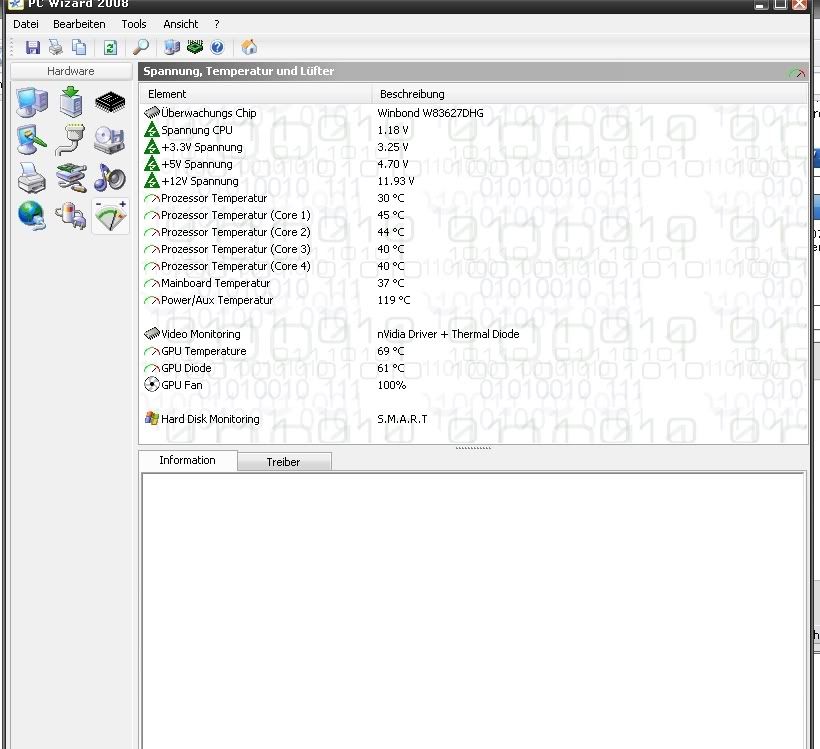
Task: Select the GPU Diode row
Action: tap(473, 368)
